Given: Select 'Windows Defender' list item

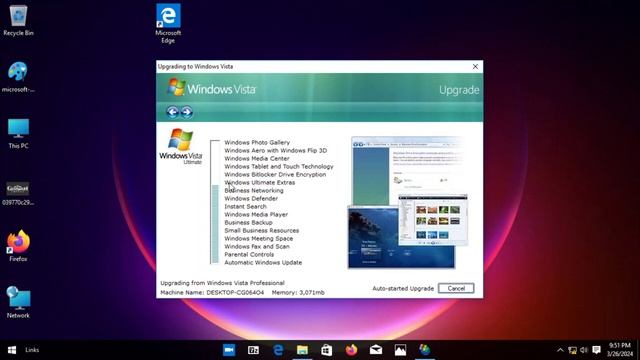Looking at the screenshot, I should (251, 198).
